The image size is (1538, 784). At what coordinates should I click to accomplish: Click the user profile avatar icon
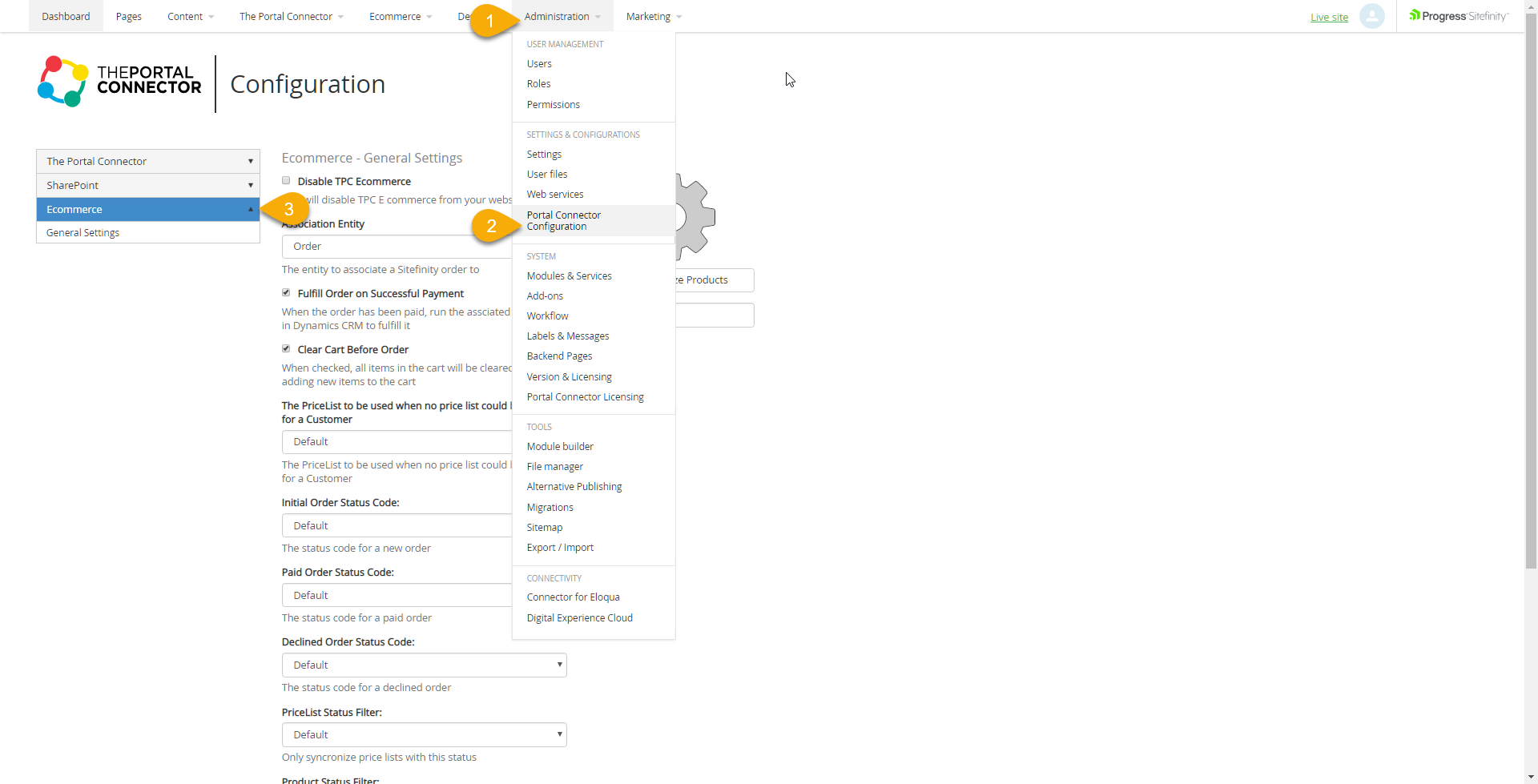(1371, 16)
